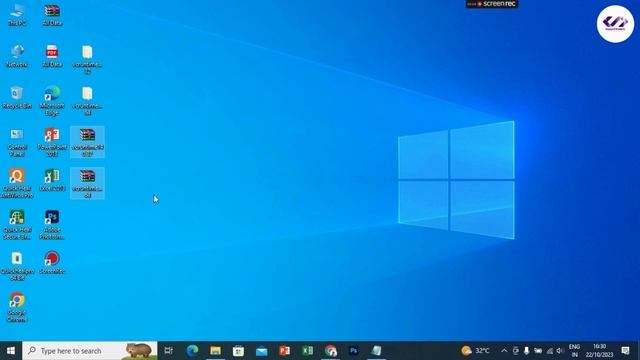Select the blank file icon beside All Data PDF
This screenshot has height=360, width=640.
click(87, 60)
